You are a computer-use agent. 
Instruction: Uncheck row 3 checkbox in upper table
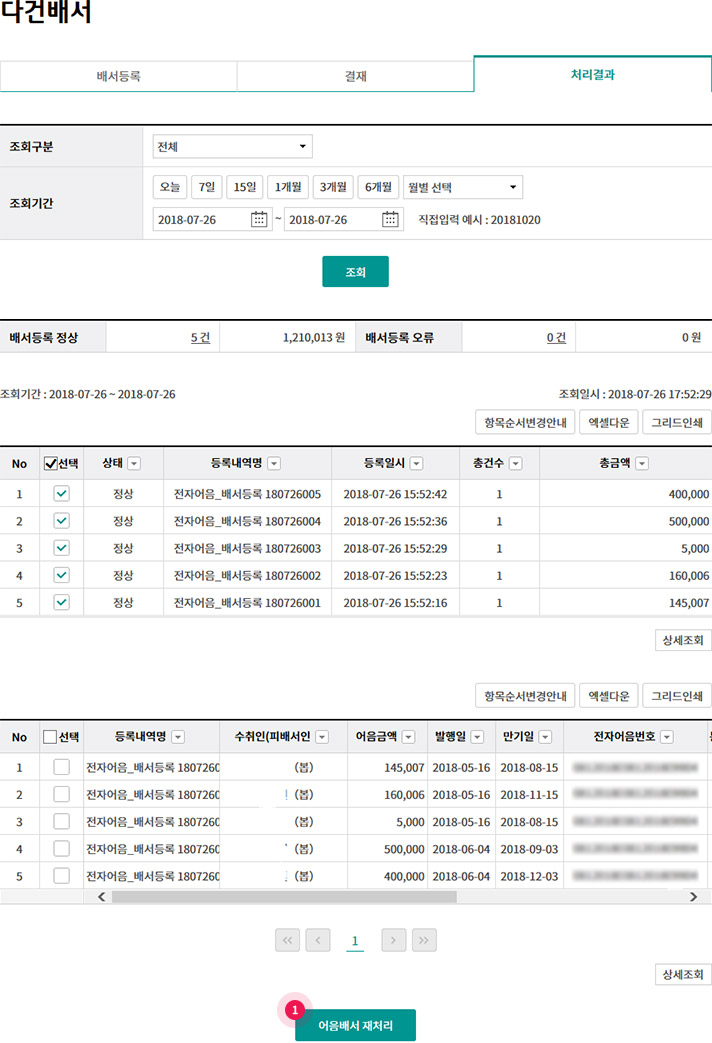point(61,548)
